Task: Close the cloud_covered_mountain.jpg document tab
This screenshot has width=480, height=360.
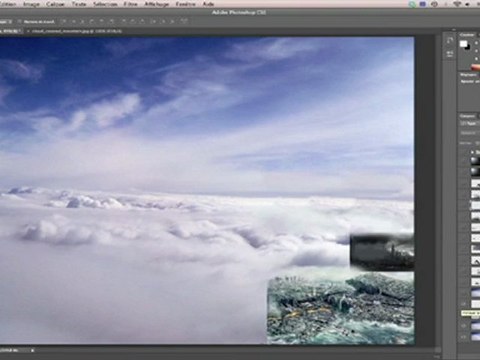Action: [x=28, y=31]
